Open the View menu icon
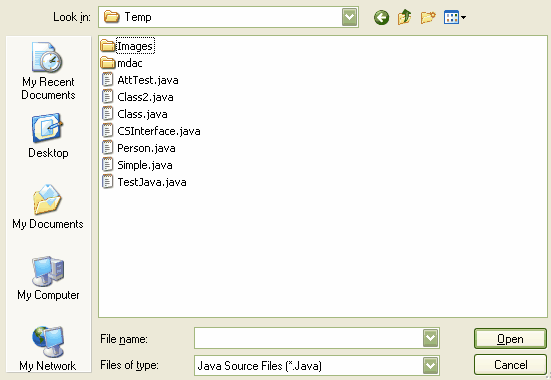The height and width of the screenshot is (380, 551). click(455, 17)
